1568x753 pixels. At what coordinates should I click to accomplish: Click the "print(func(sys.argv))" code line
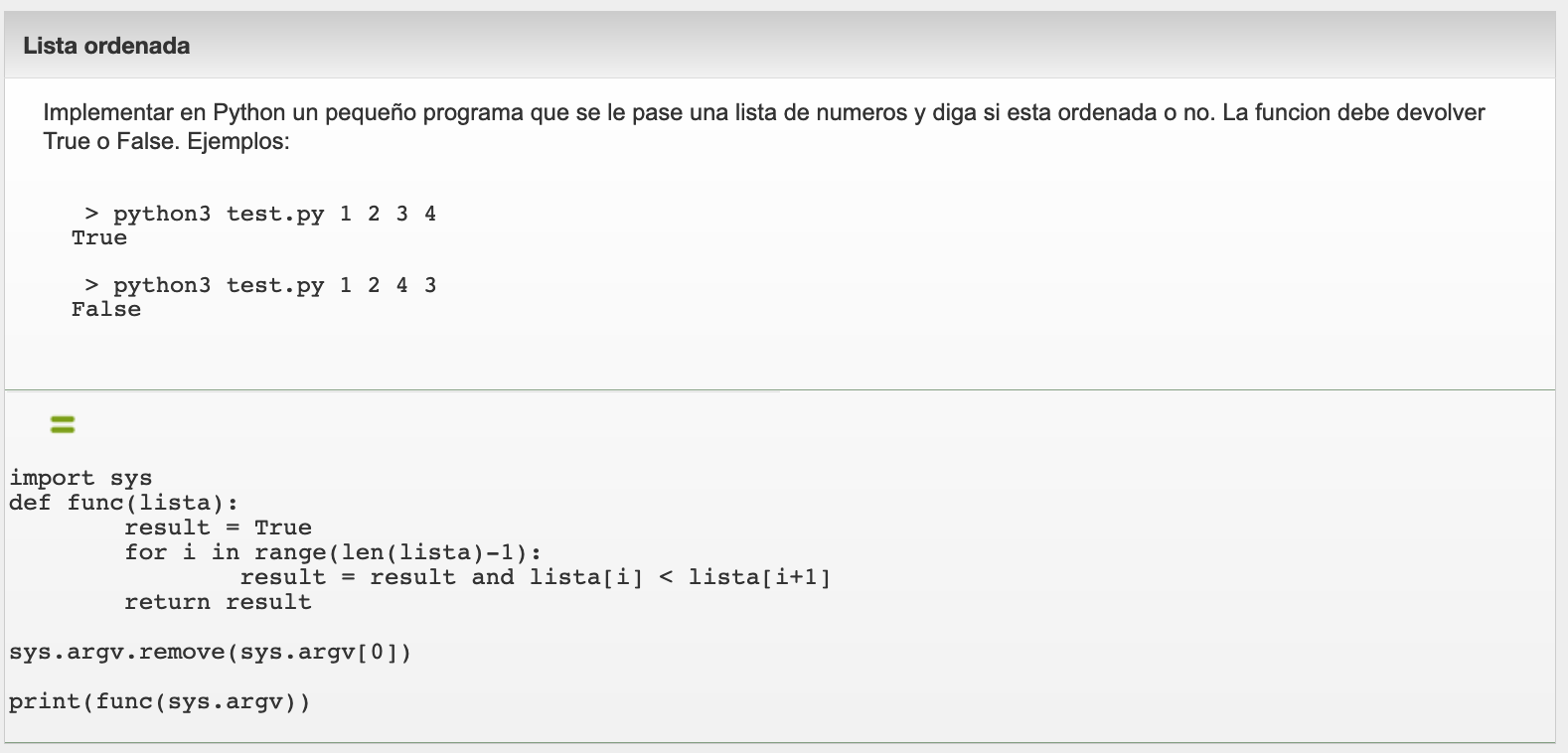tap(159, 702)
